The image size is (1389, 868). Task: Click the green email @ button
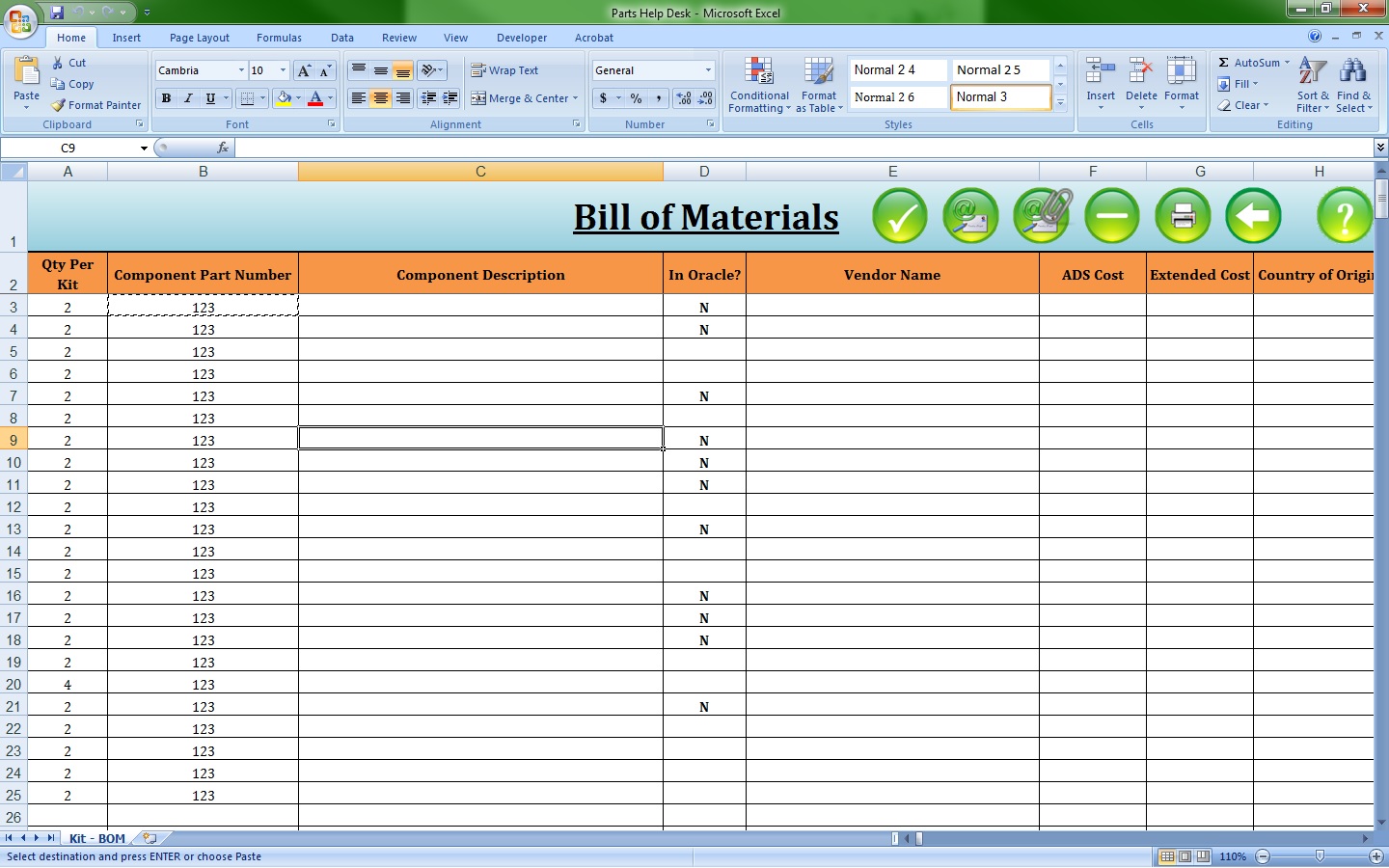coord(970,216)
